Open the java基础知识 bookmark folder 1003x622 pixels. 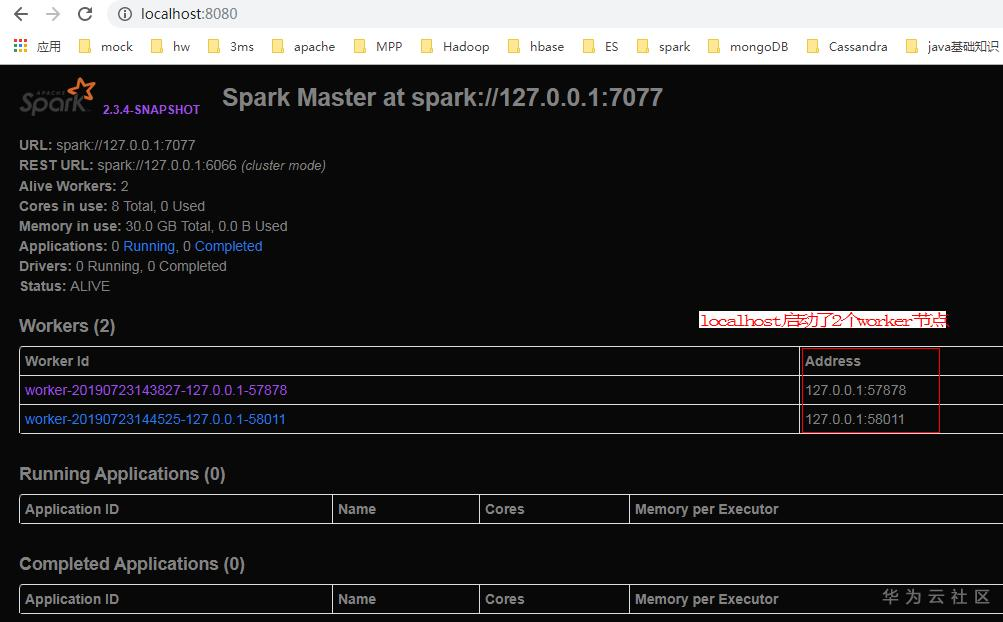coord(952,46)
